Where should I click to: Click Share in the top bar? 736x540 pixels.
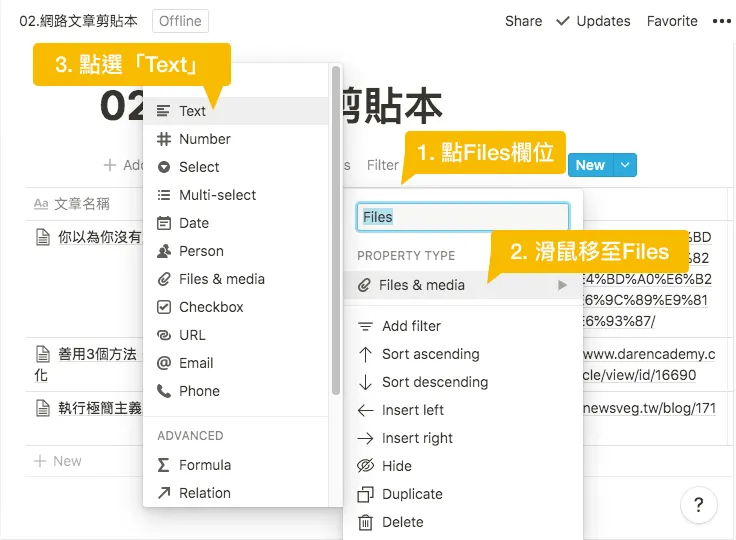(x=523, y=21)
